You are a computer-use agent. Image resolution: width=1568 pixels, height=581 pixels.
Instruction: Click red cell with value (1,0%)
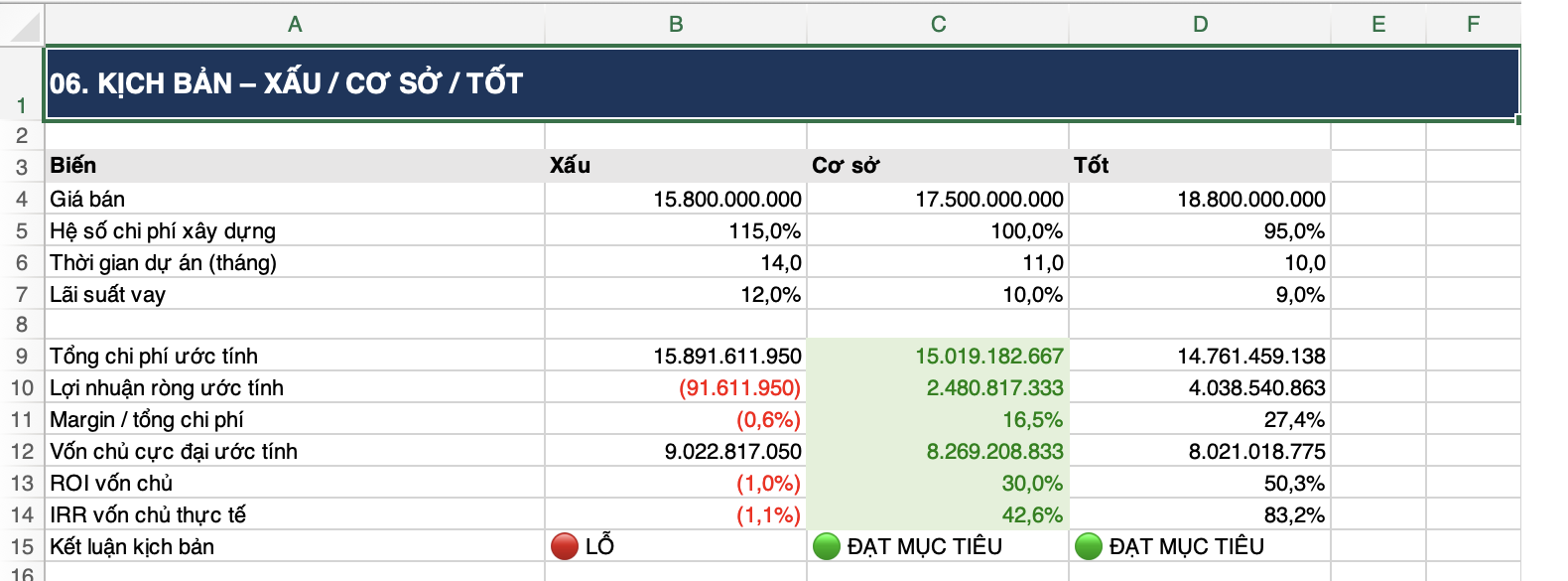coord(676,483)
